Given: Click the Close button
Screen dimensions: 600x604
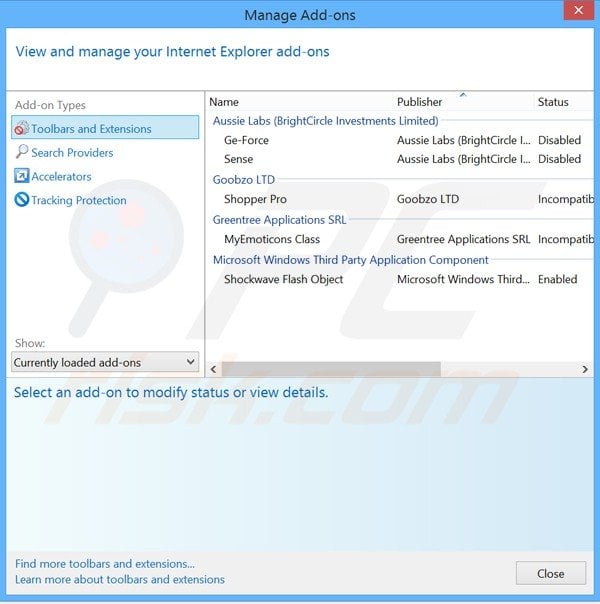Looking at the screenshot, I should (551, 573).
